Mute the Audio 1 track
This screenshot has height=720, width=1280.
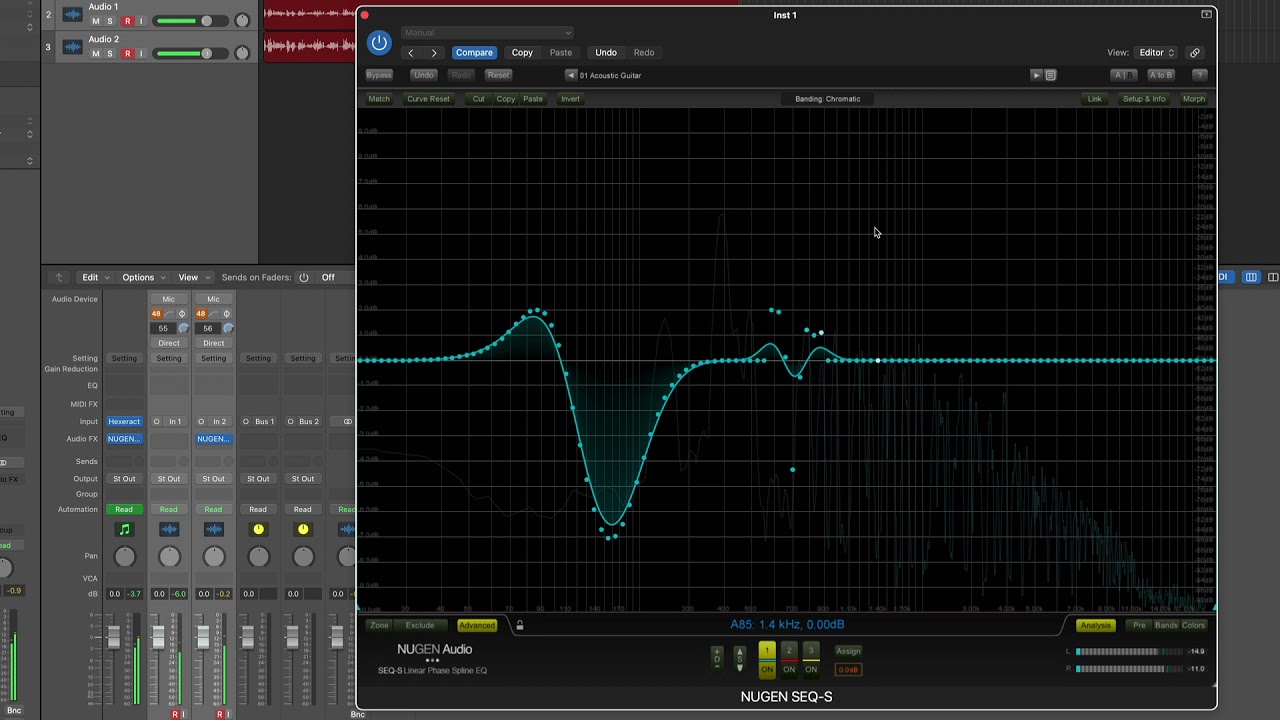coord(96,21)
